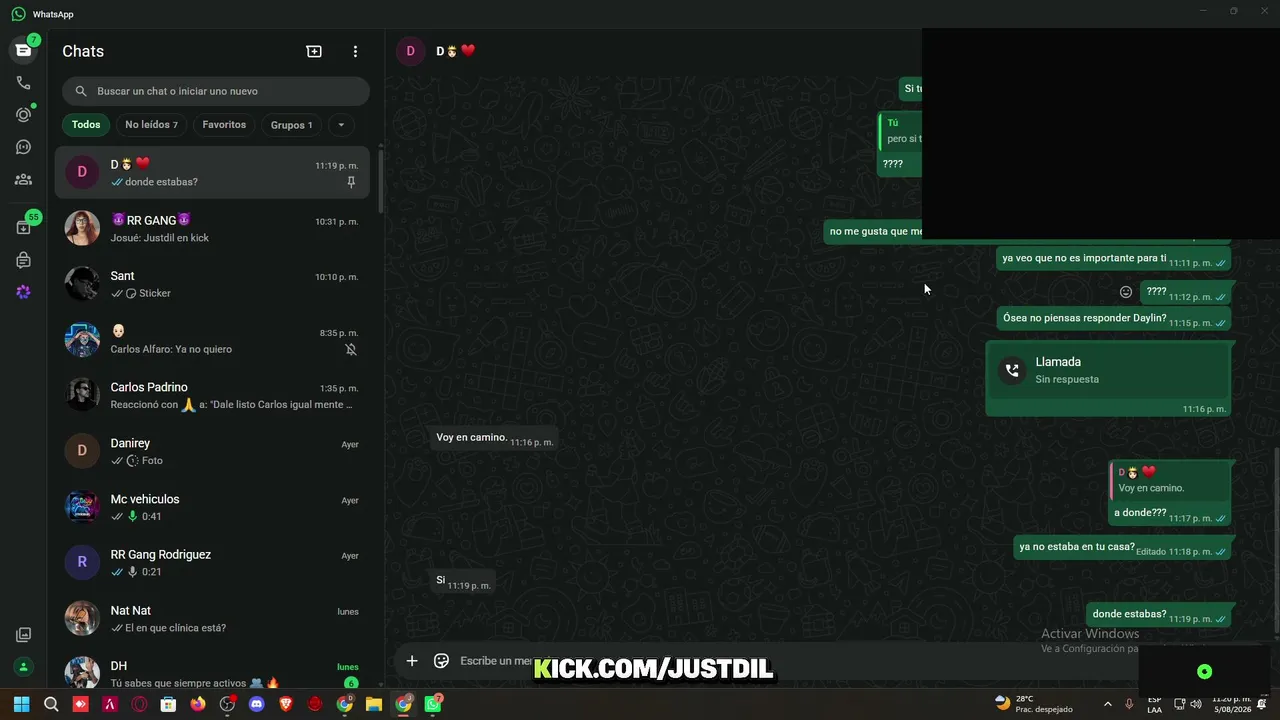Open the RR GANG group chat
The image size is (1280, 720).
[212, 228]
